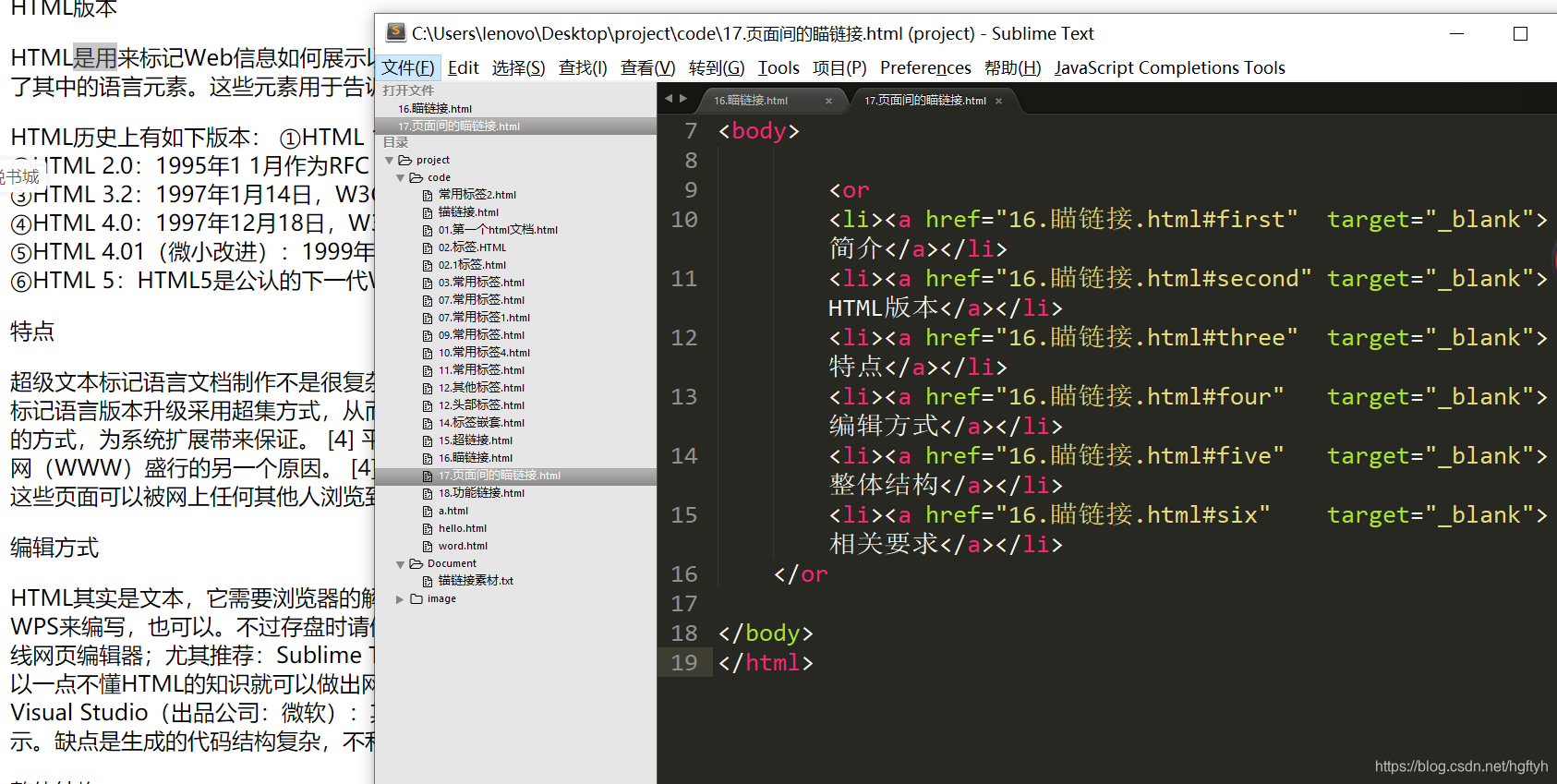The width and height of the screenshot is (1557, 784).
Task: Open 16.瞄链接.html in code folder
Action: (475, 458)
